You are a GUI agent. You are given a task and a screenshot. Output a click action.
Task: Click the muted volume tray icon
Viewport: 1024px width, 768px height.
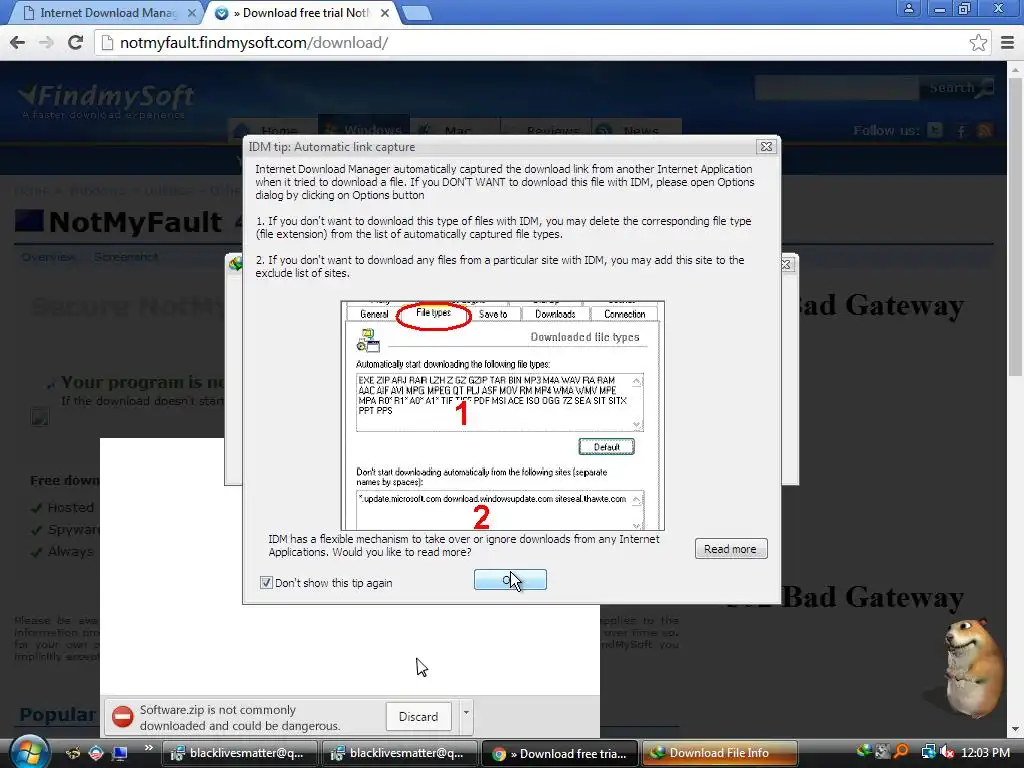click(x=947, y=752)
